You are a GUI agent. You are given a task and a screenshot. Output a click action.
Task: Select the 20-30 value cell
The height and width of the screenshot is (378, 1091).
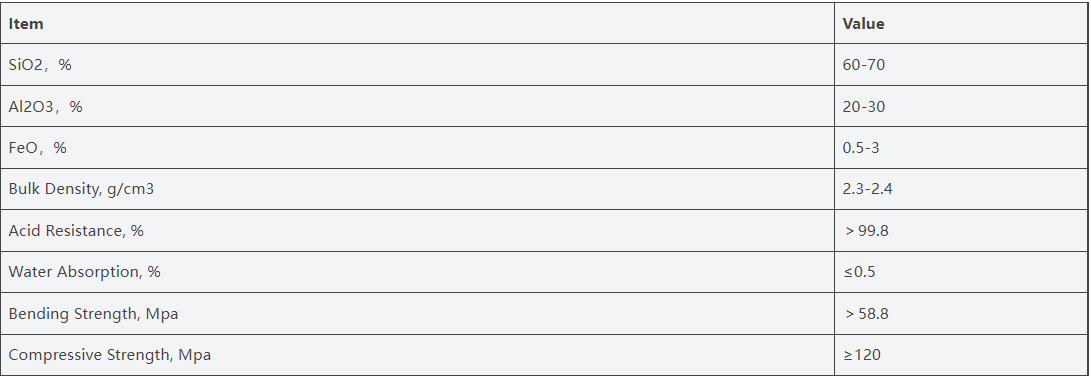point(961,106)
